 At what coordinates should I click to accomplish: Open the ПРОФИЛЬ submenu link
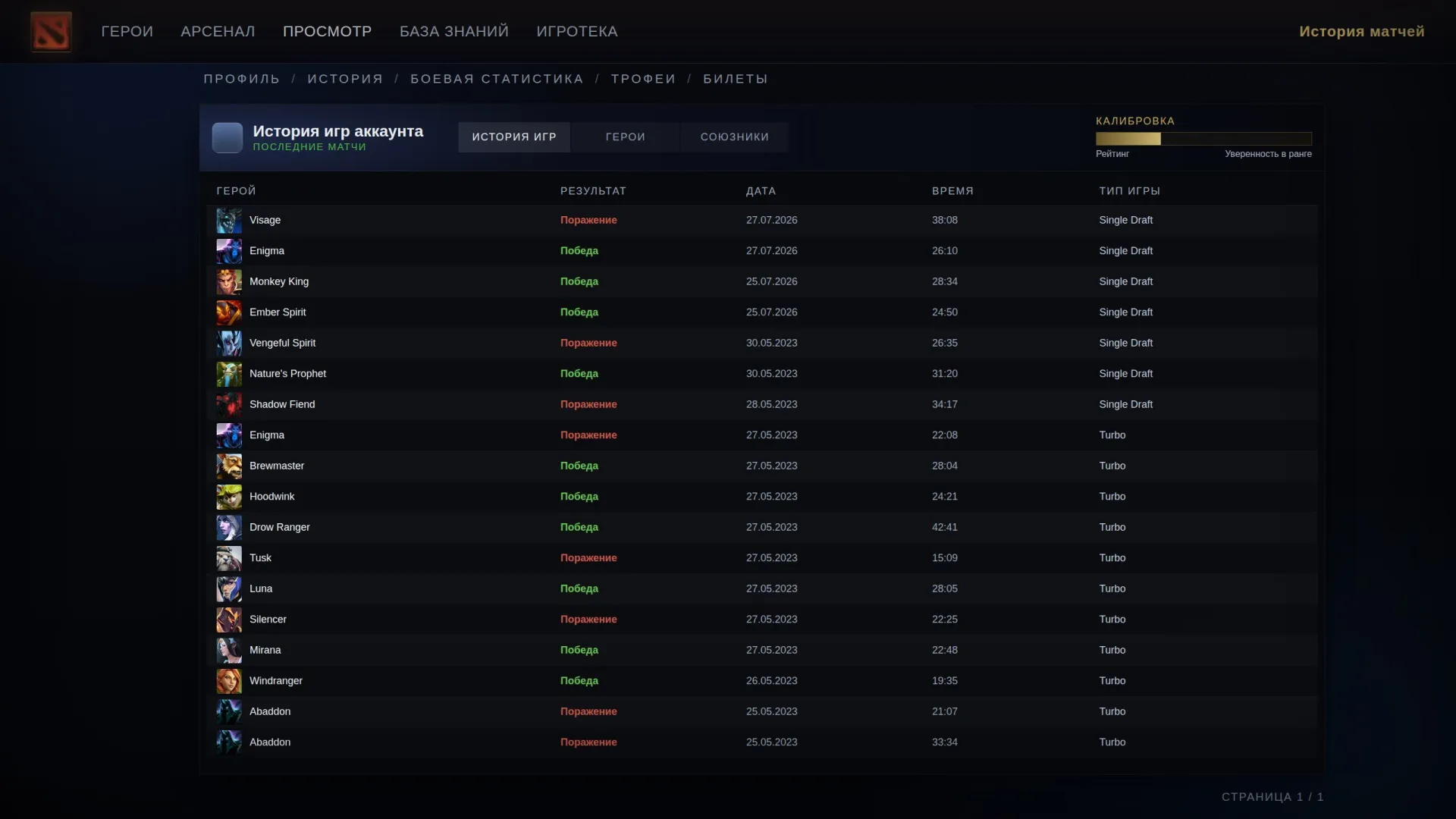(242, 79)
